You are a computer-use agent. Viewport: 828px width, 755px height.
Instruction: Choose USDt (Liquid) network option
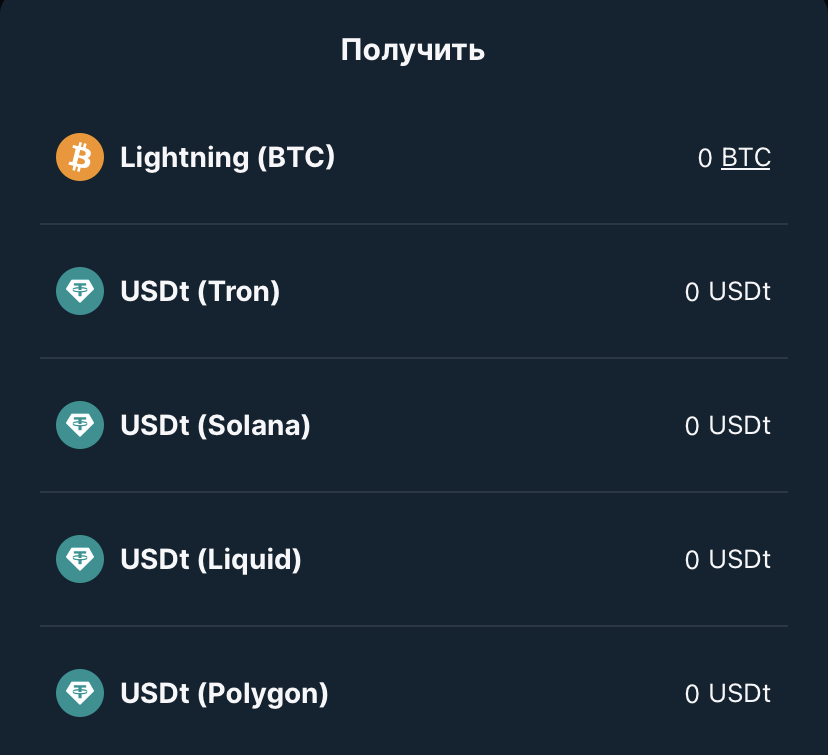(414, 560)
